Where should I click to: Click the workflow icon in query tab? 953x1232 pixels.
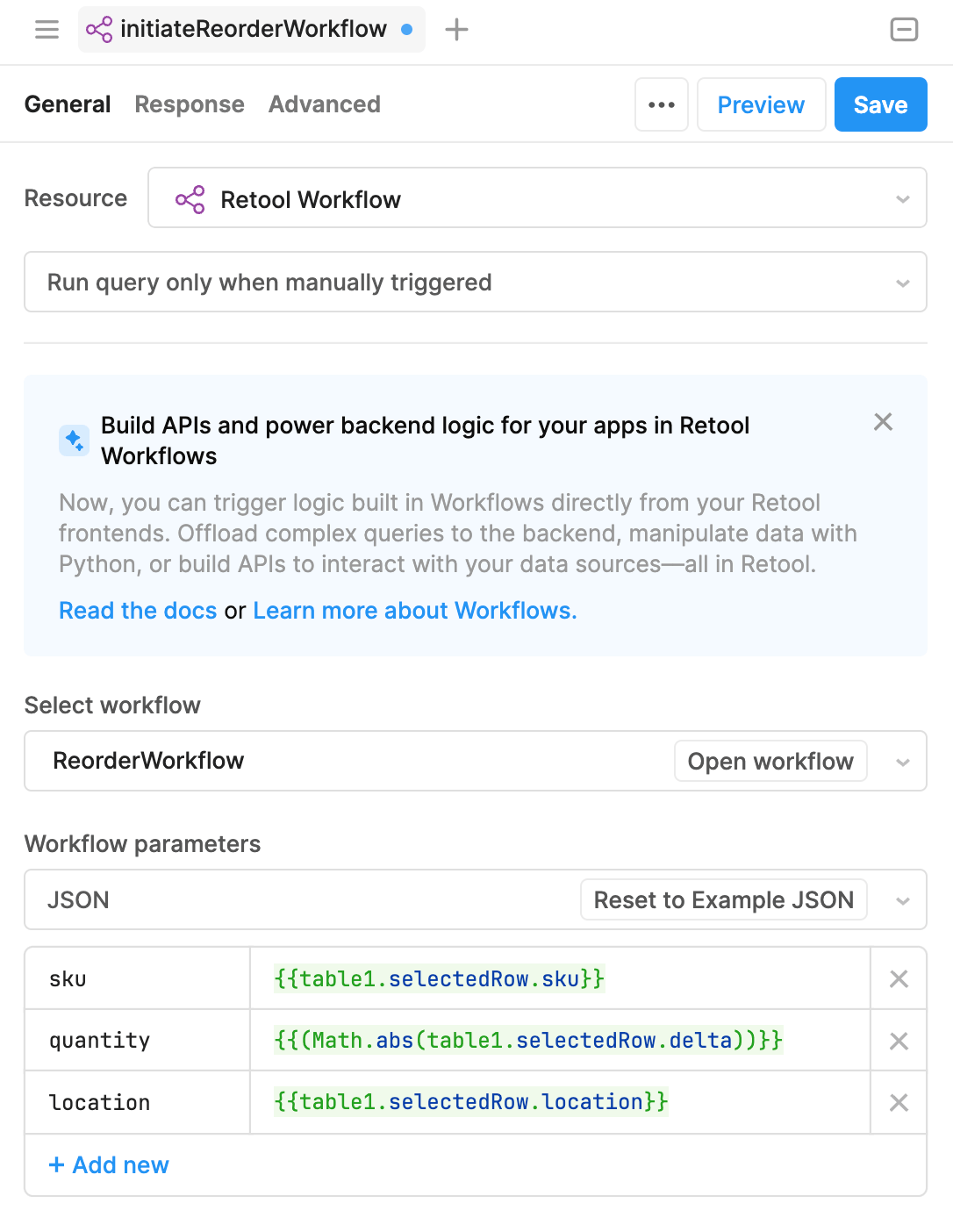(99, 30)
